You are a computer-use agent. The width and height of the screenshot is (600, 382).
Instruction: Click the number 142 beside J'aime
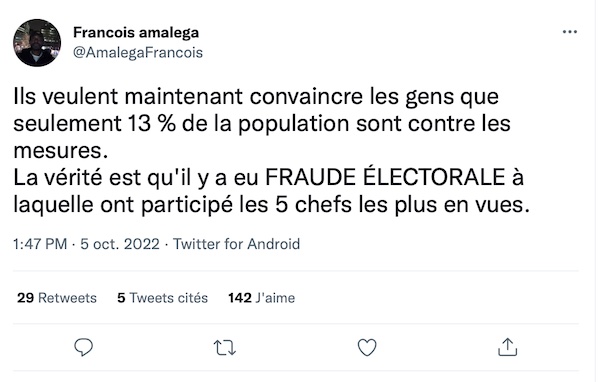point(240,298)
